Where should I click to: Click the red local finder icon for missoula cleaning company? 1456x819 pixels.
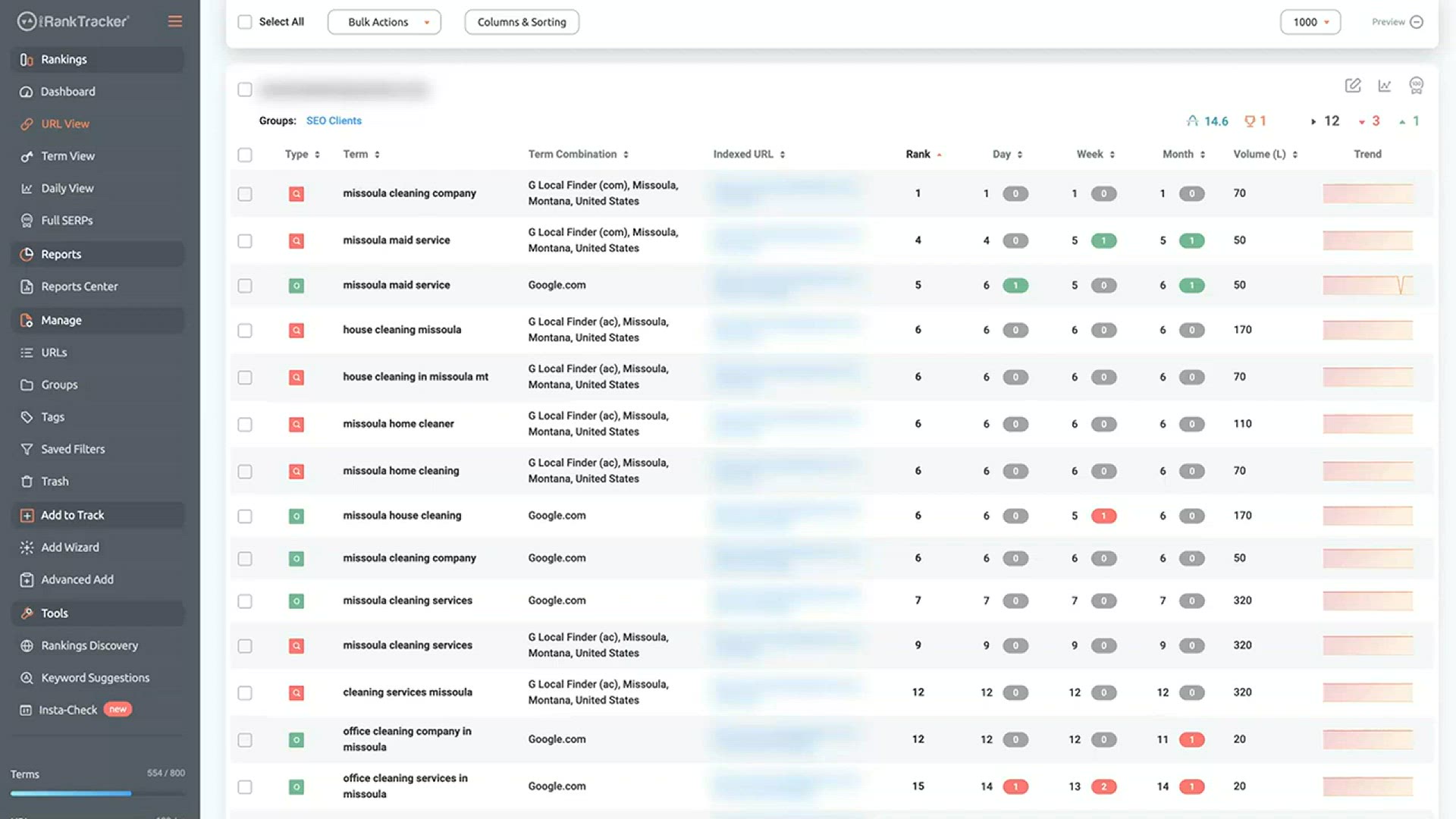click(297, 194)
